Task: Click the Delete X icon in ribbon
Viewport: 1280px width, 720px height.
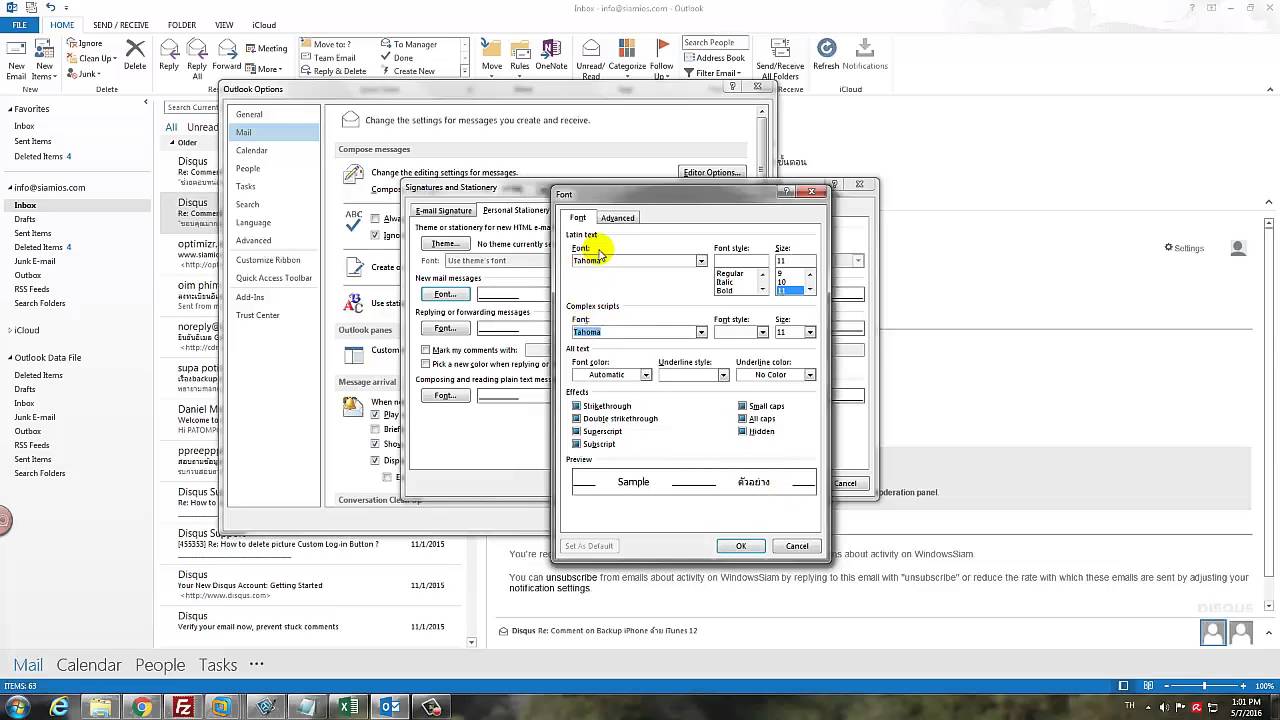Action: [x=135, y=49]
